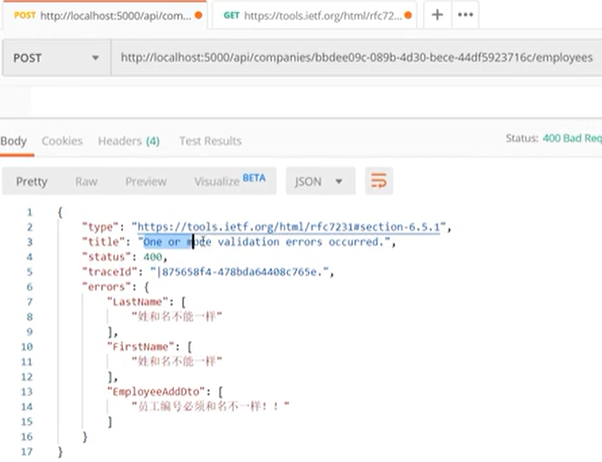This screenshot has height=462, width=602.
Task: Click the "LastName" key on line 7
Action: click(x=138, y=302)
